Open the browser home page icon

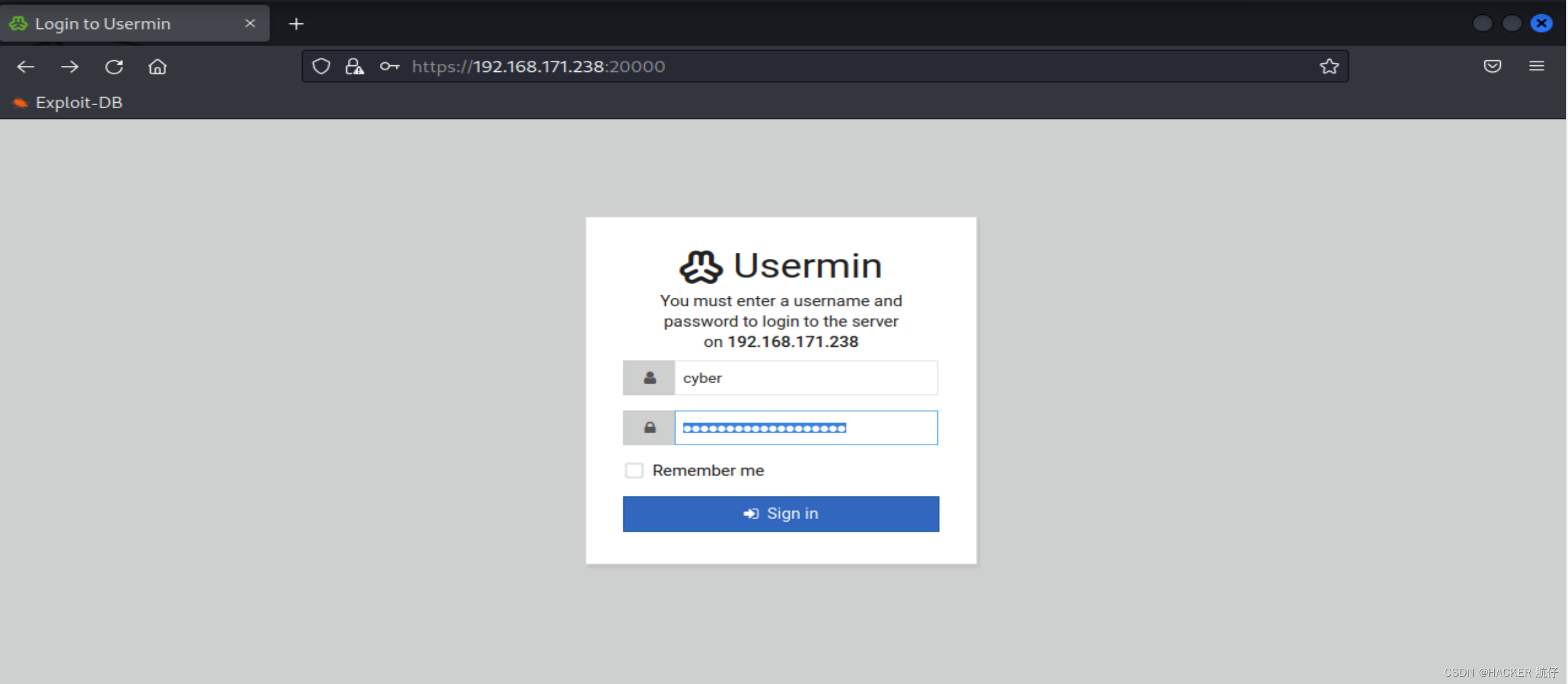point(157,66)
